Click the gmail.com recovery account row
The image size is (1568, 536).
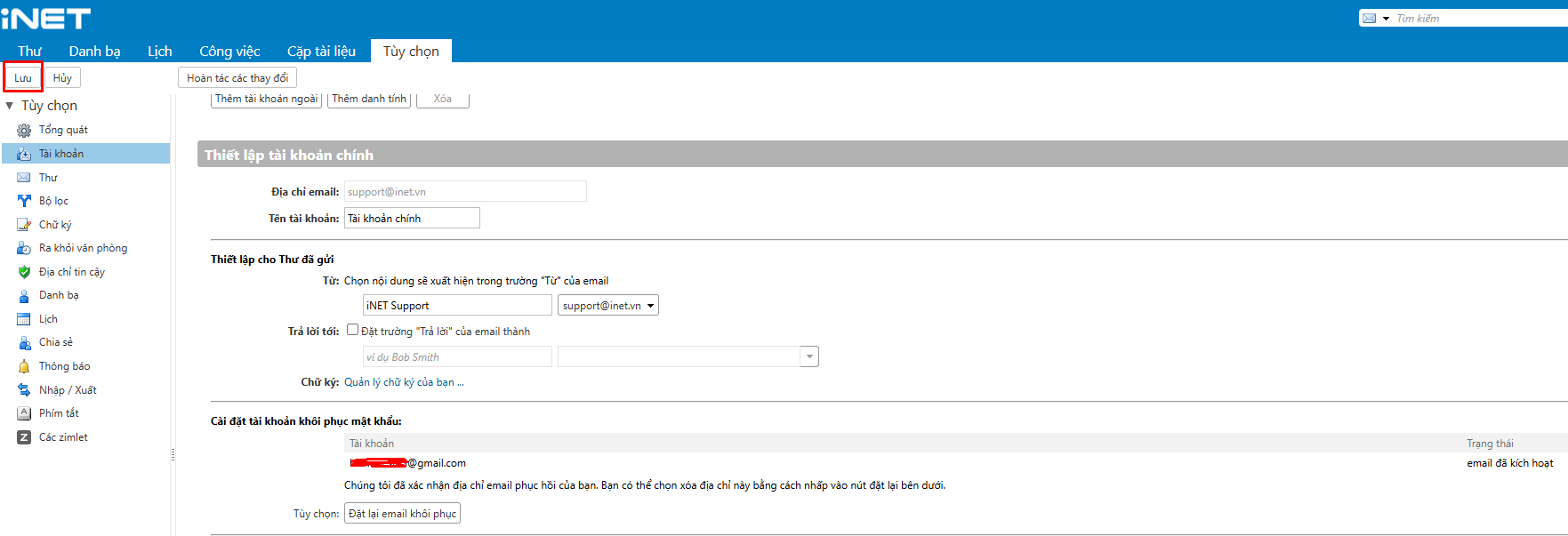(956, 463)
